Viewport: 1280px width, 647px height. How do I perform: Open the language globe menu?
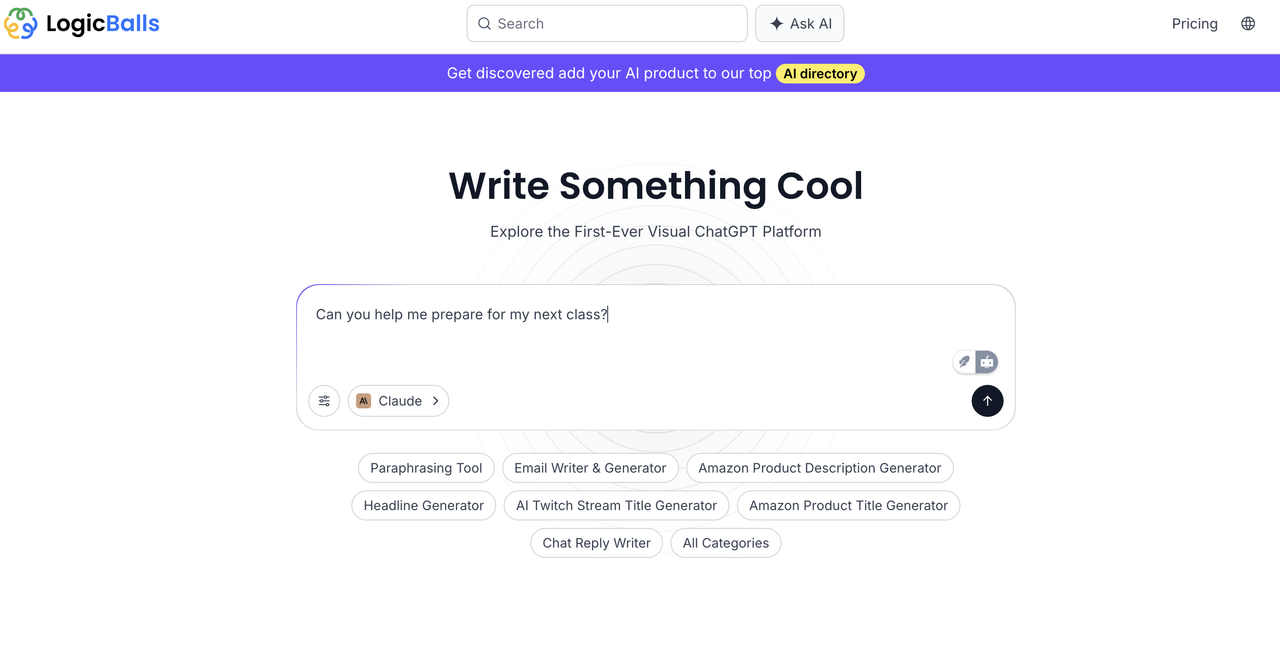coord(1248,24)
